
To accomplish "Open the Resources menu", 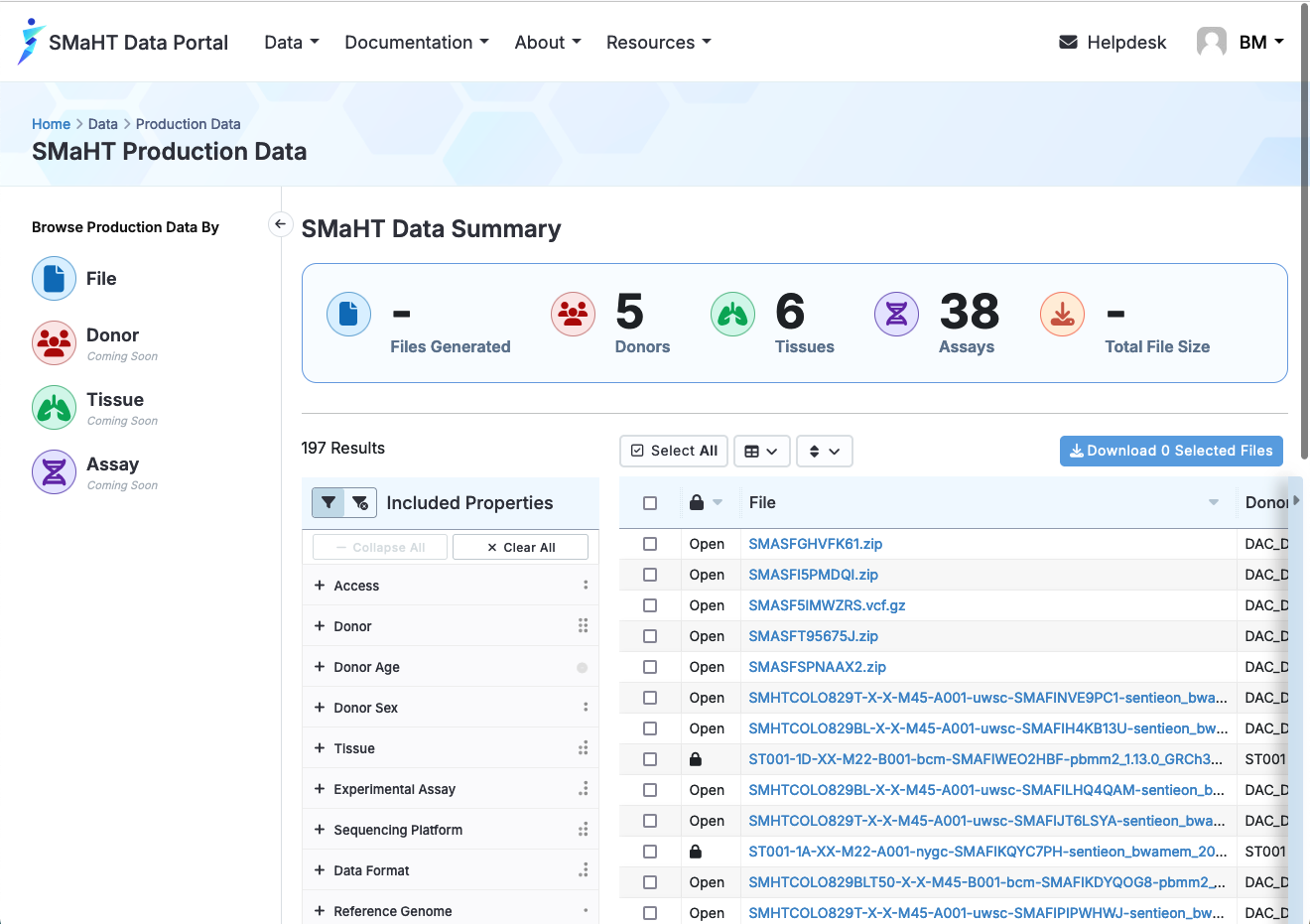I will coord(659,42).
